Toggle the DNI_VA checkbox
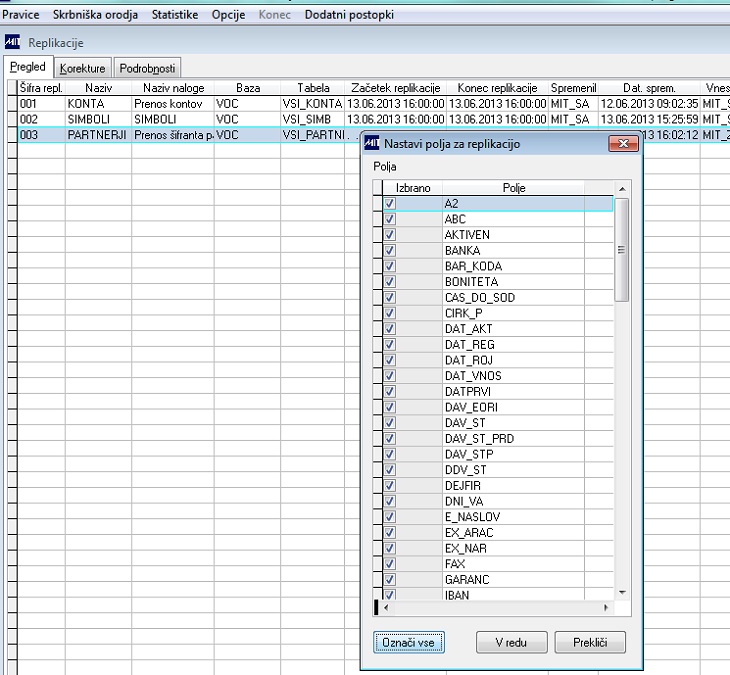This screenshot has width=730, height=675. (x=390, y=501)
